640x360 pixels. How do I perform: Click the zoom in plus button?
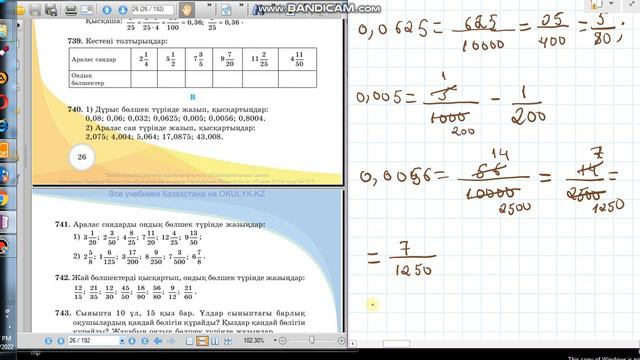tap(342, 340)
